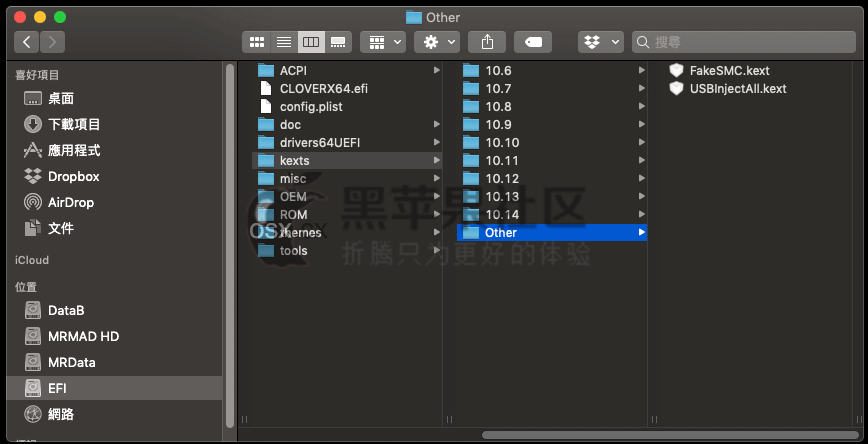Select the 10.13 folder
The width and height of the screenshot is (868, 444).
[x=552, y=197]
